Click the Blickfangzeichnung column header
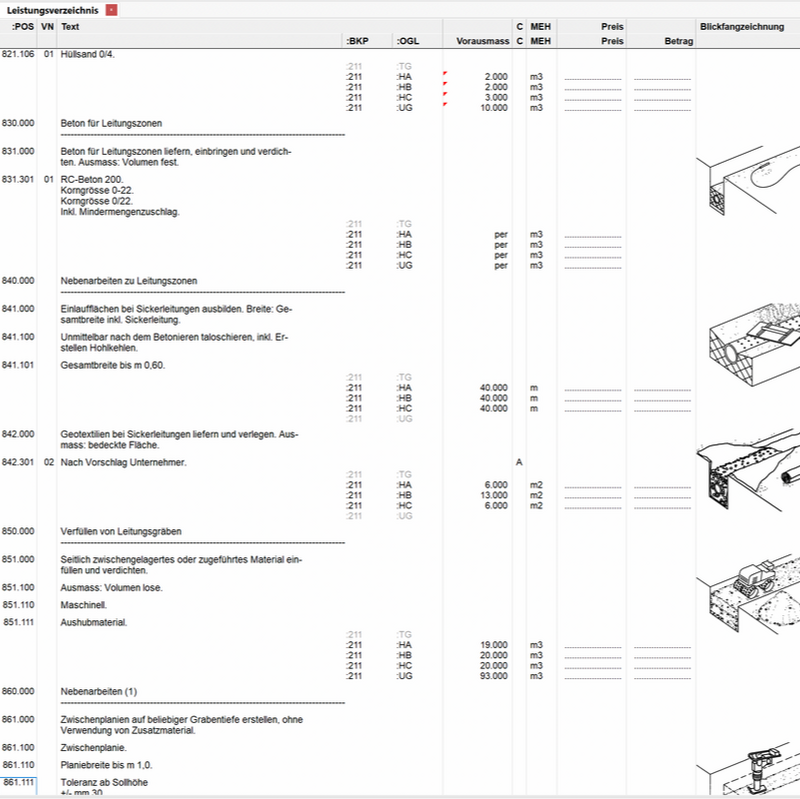Screen dimensions: 800x799 pos(741,27)
